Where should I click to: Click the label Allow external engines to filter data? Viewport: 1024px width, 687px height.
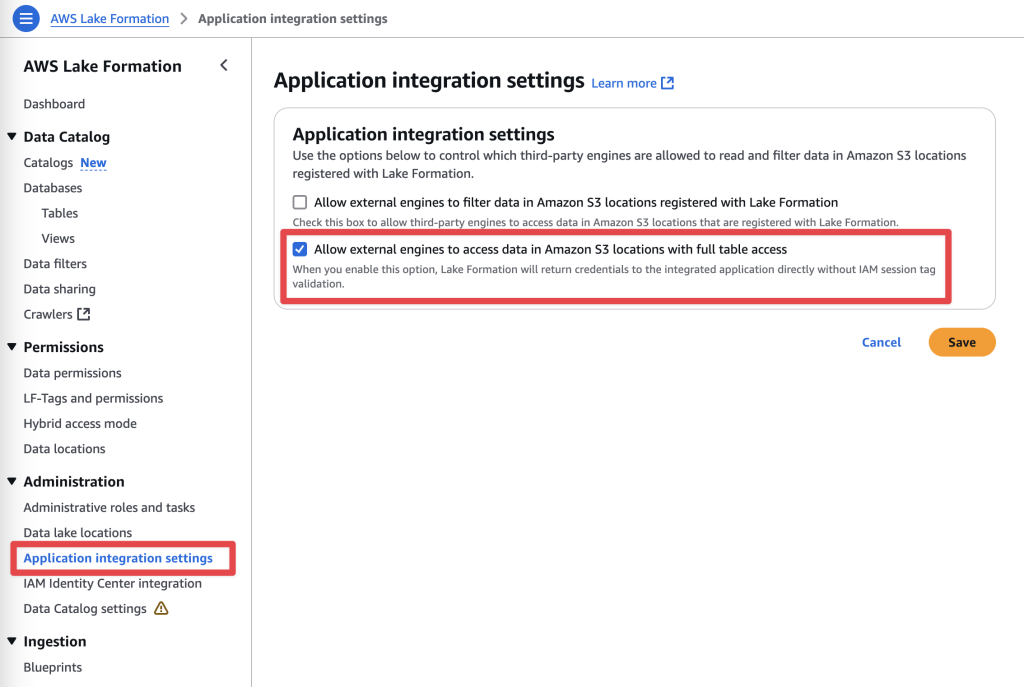[x=576, y=202]
